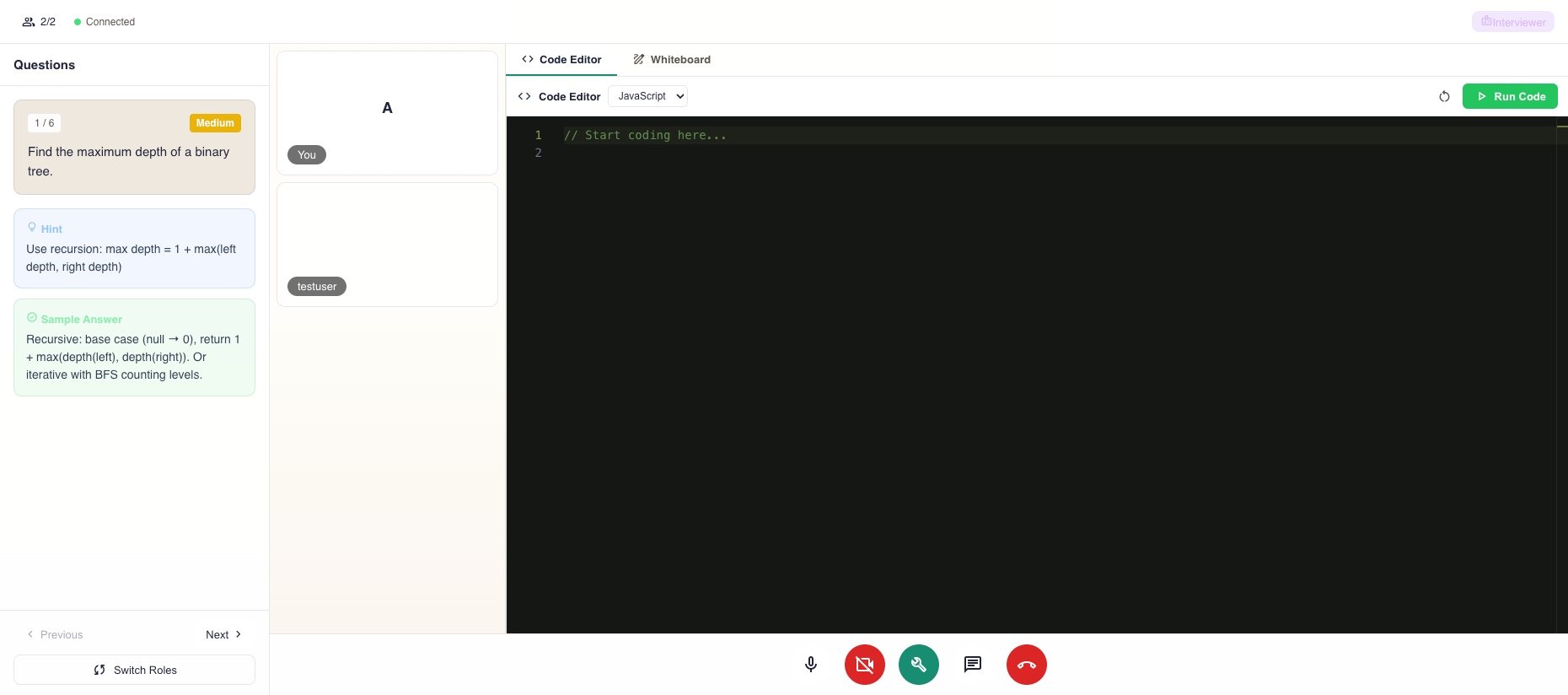Click the Switch Roles button

(135, 670)
